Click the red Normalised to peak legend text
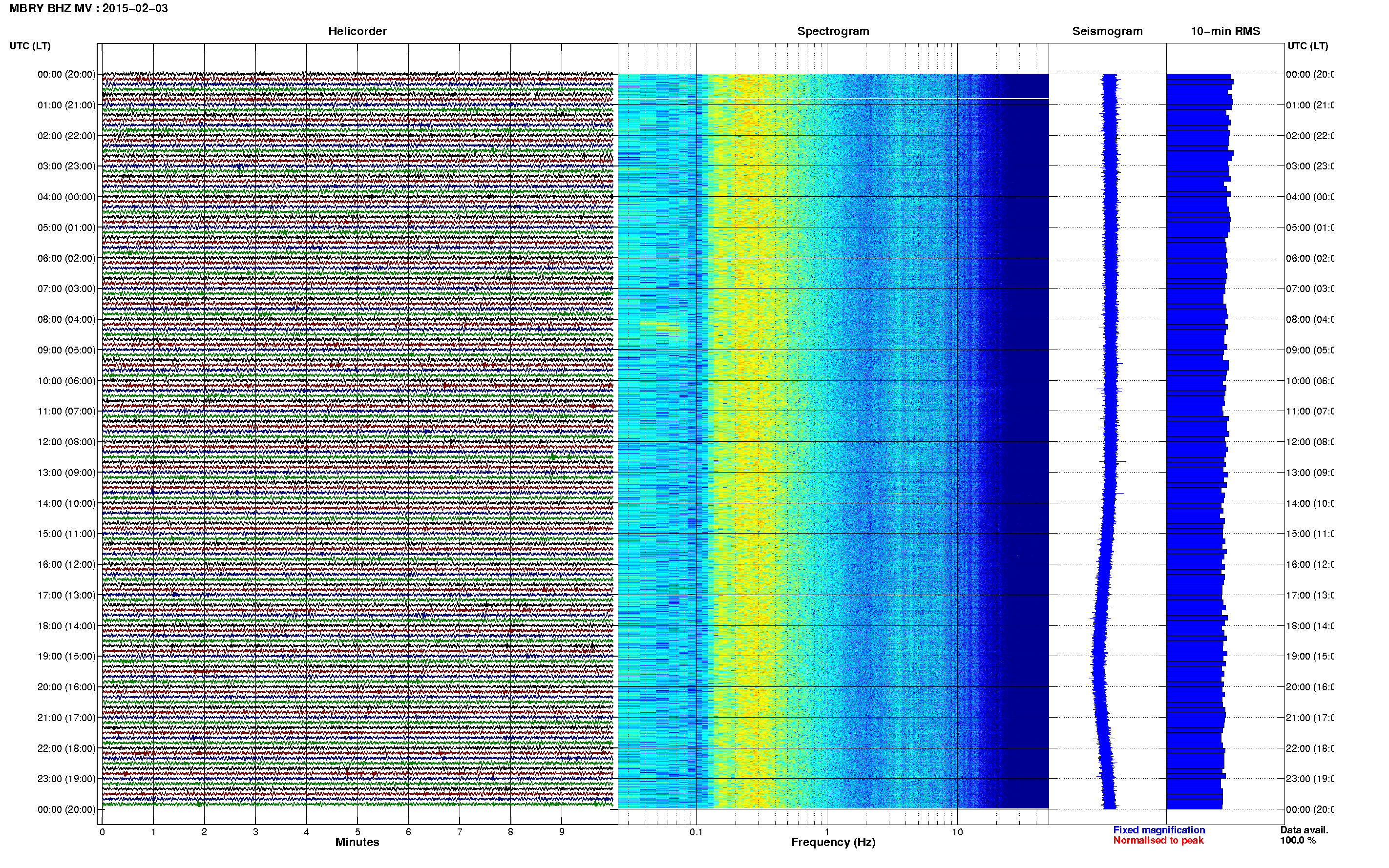Viewport: 1389px width, 868px height. [x=1158, y=841]
